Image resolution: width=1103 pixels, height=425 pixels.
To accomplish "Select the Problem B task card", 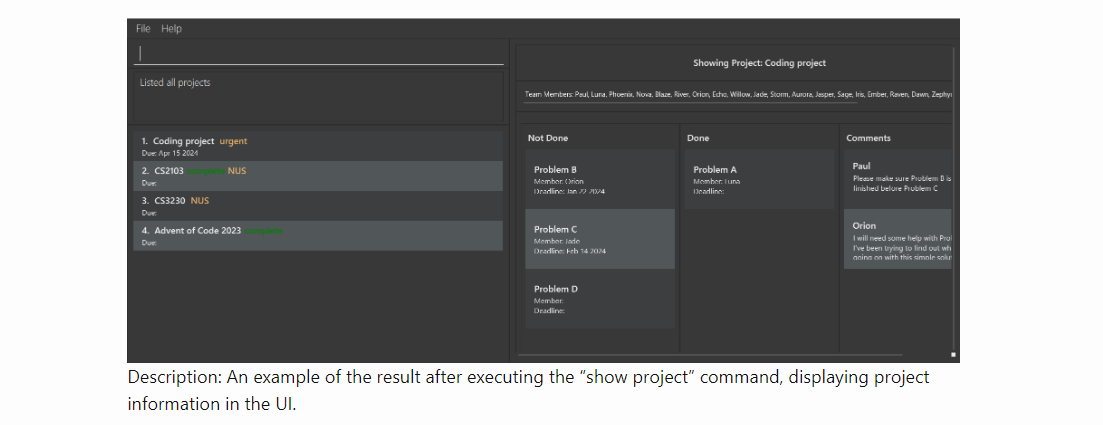I will (600, 179).
